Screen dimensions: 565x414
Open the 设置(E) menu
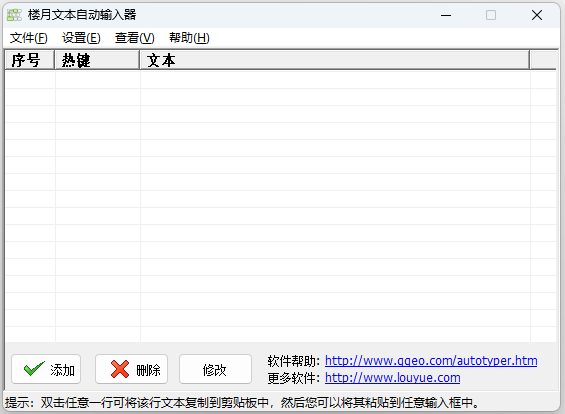tap(81, 38)
